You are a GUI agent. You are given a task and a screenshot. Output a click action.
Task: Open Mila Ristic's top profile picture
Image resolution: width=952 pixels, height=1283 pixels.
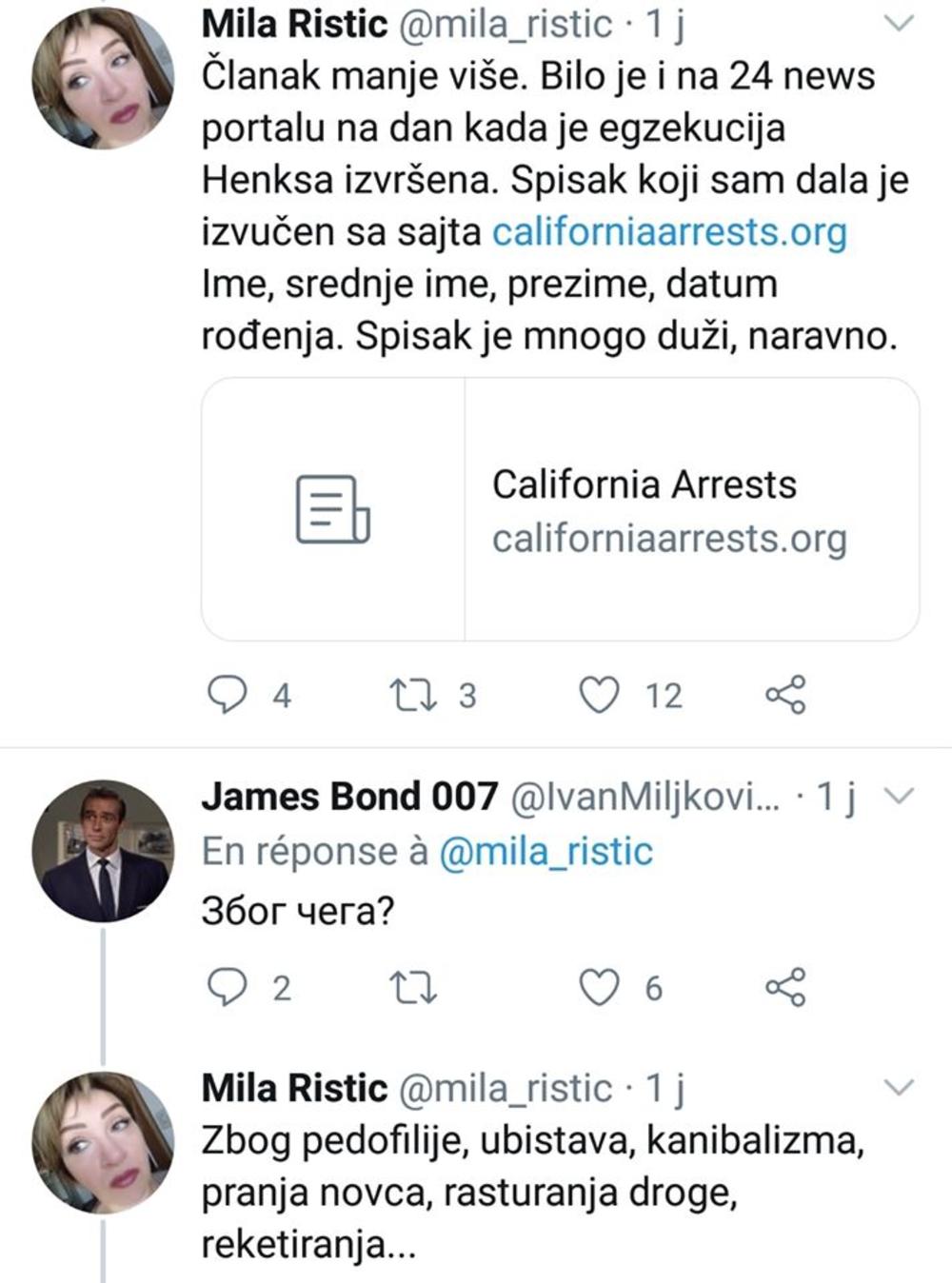[103, 78]
